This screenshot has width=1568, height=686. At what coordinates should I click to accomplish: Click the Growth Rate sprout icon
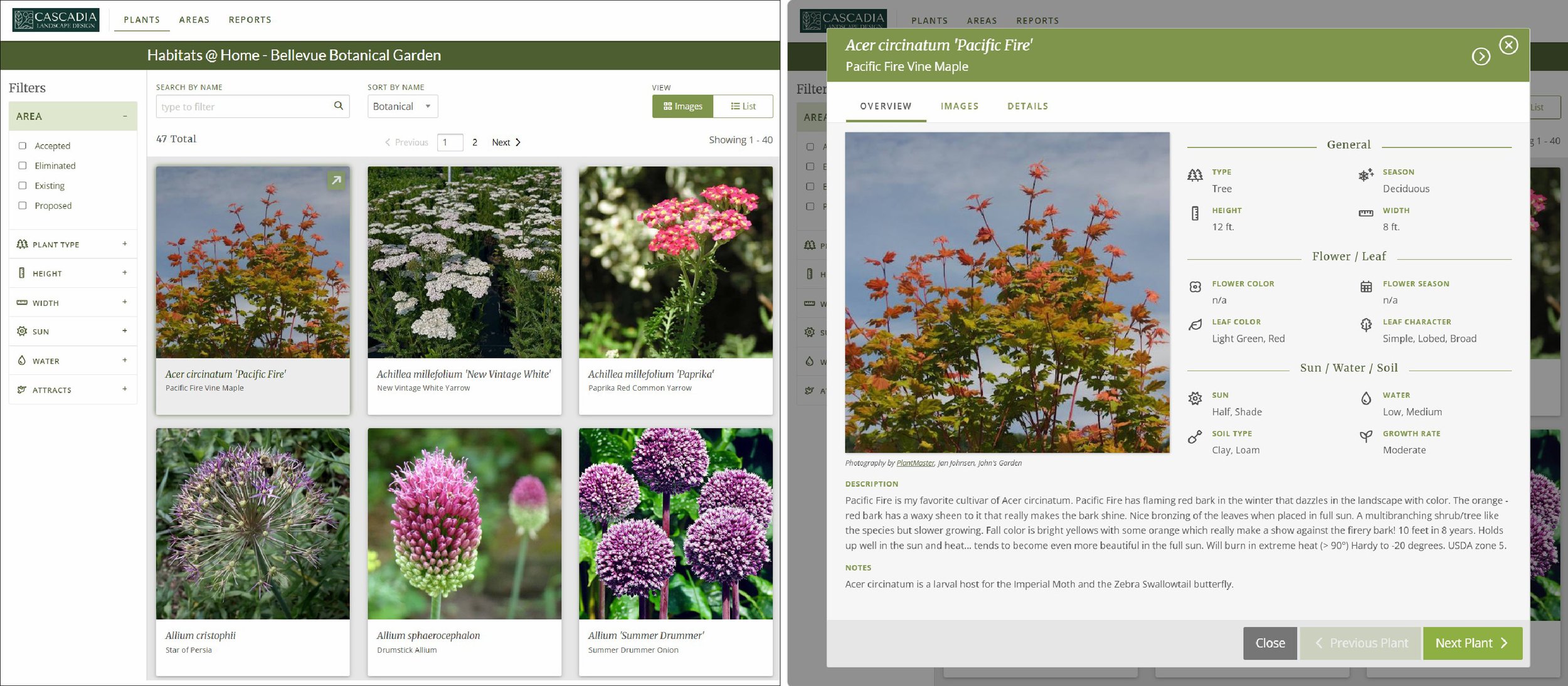(x=1365, y=437)
